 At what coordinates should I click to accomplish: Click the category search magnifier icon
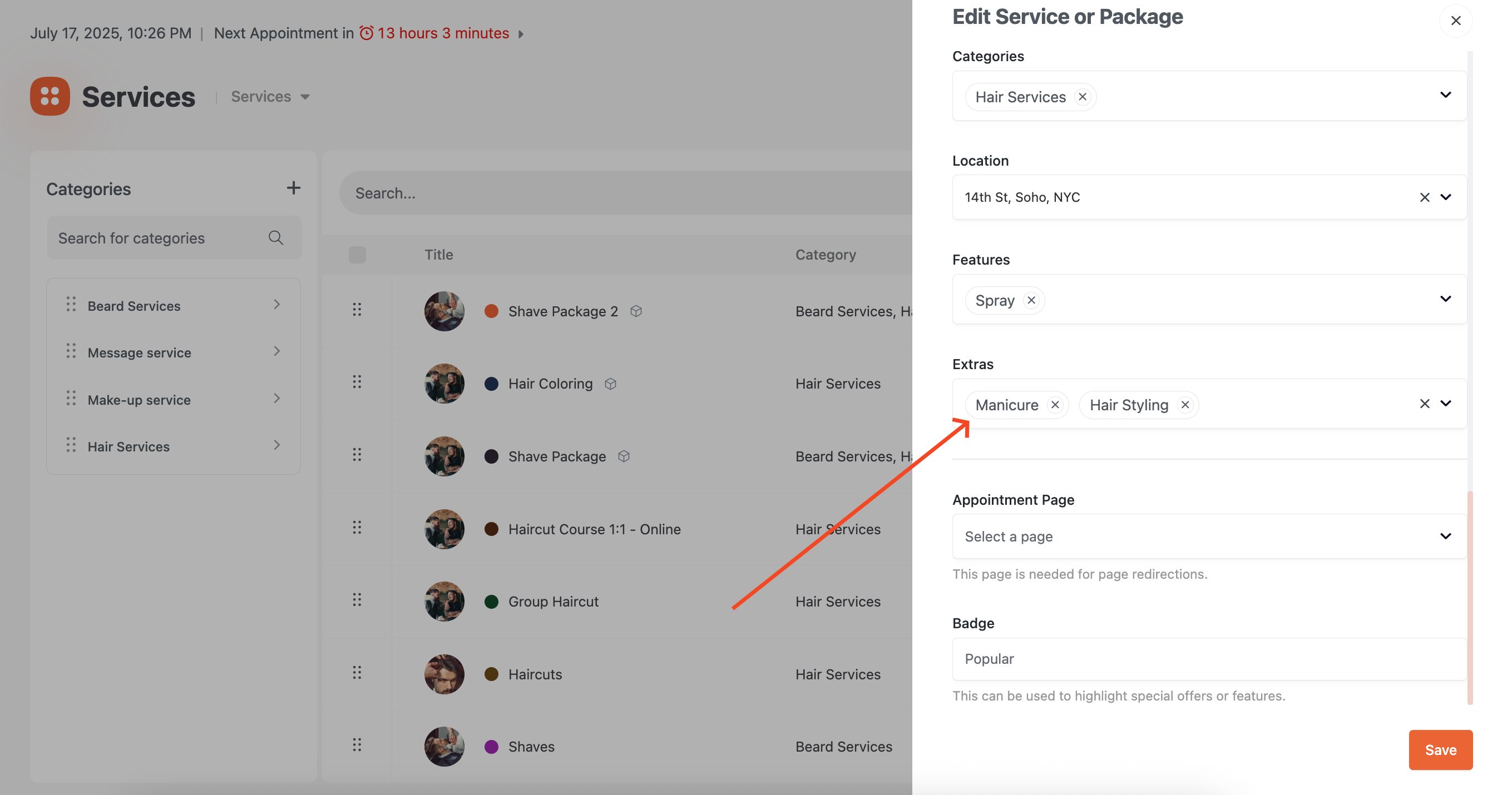coord(276,237)
